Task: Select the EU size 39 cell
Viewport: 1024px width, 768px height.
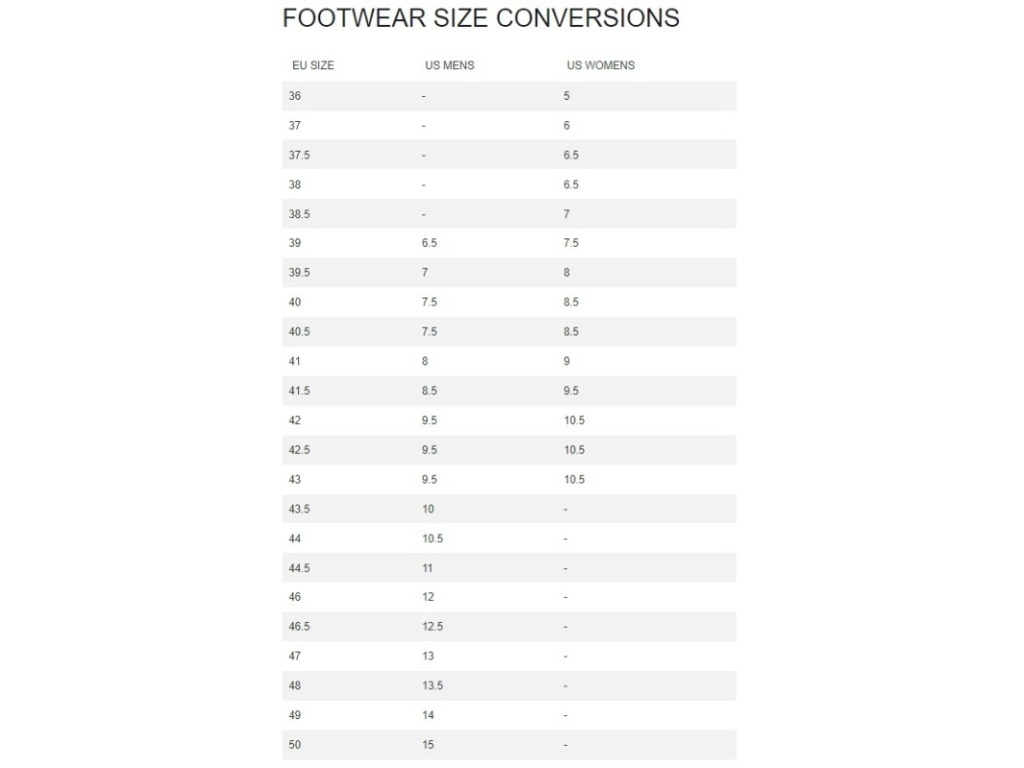Action: pos(295,243)
